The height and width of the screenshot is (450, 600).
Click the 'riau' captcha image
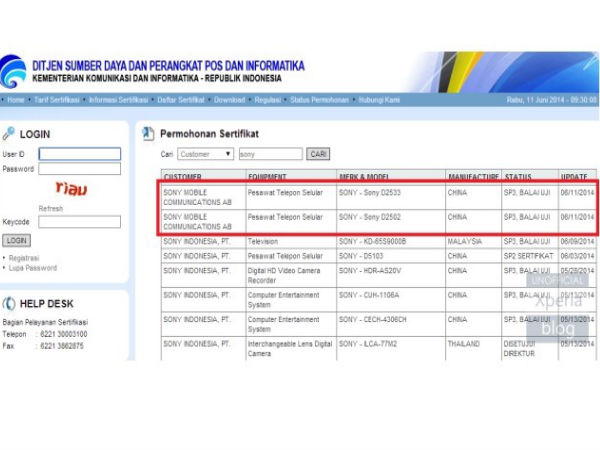pos(72,188)
